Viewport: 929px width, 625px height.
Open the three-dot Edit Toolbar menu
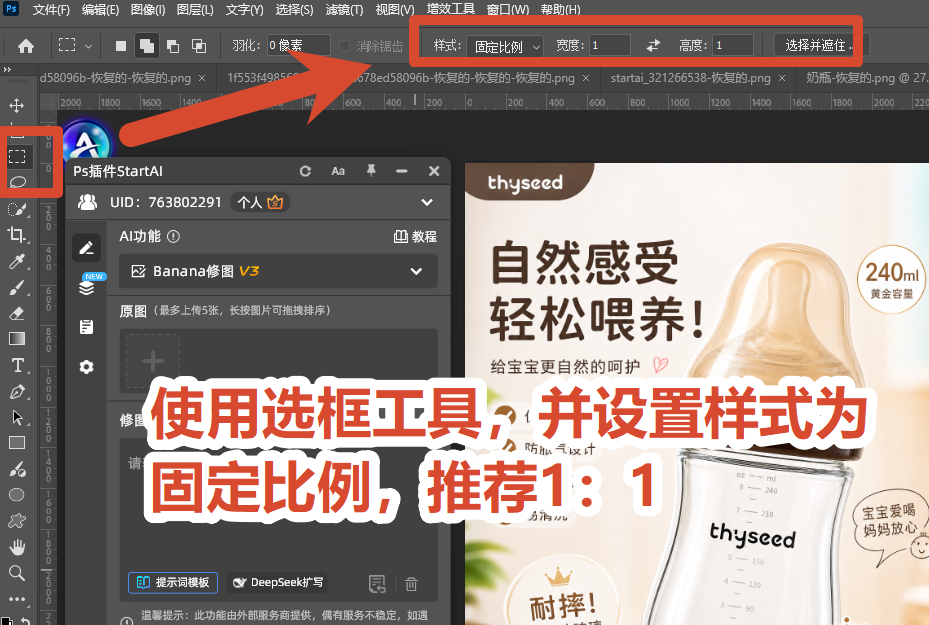17,599
